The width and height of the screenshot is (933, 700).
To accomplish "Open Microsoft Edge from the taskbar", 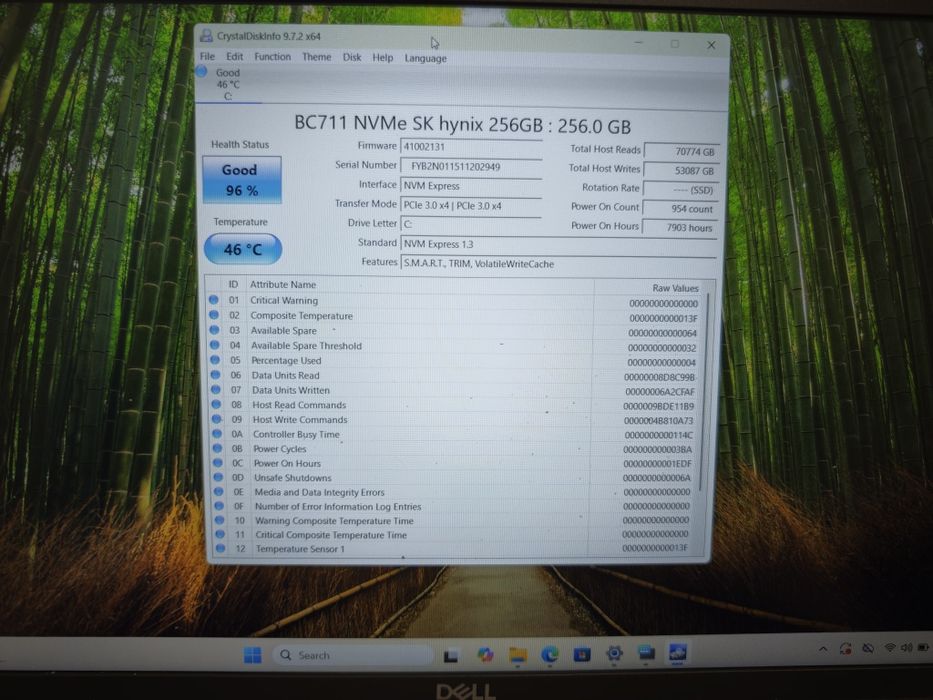I will click(550, 655).
